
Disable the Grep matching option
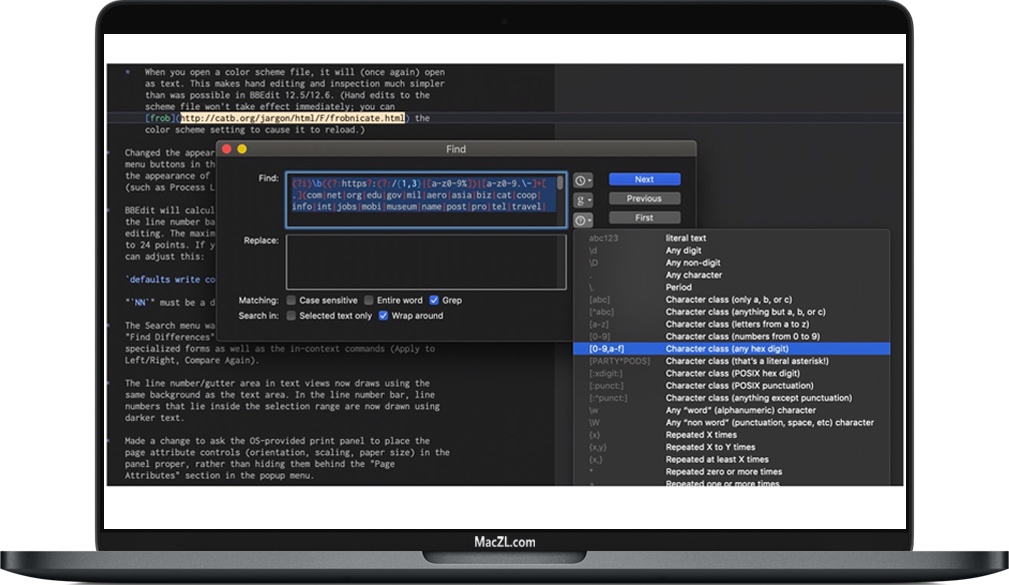click(435, 300)
